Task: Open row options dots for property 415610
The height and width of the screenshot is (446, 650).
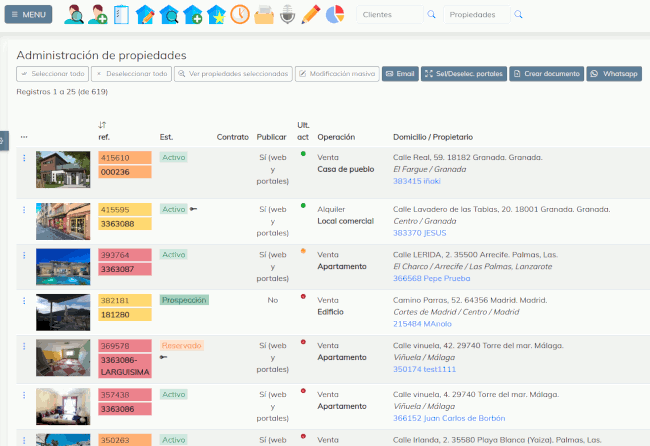Action: (x=24, y=158)
